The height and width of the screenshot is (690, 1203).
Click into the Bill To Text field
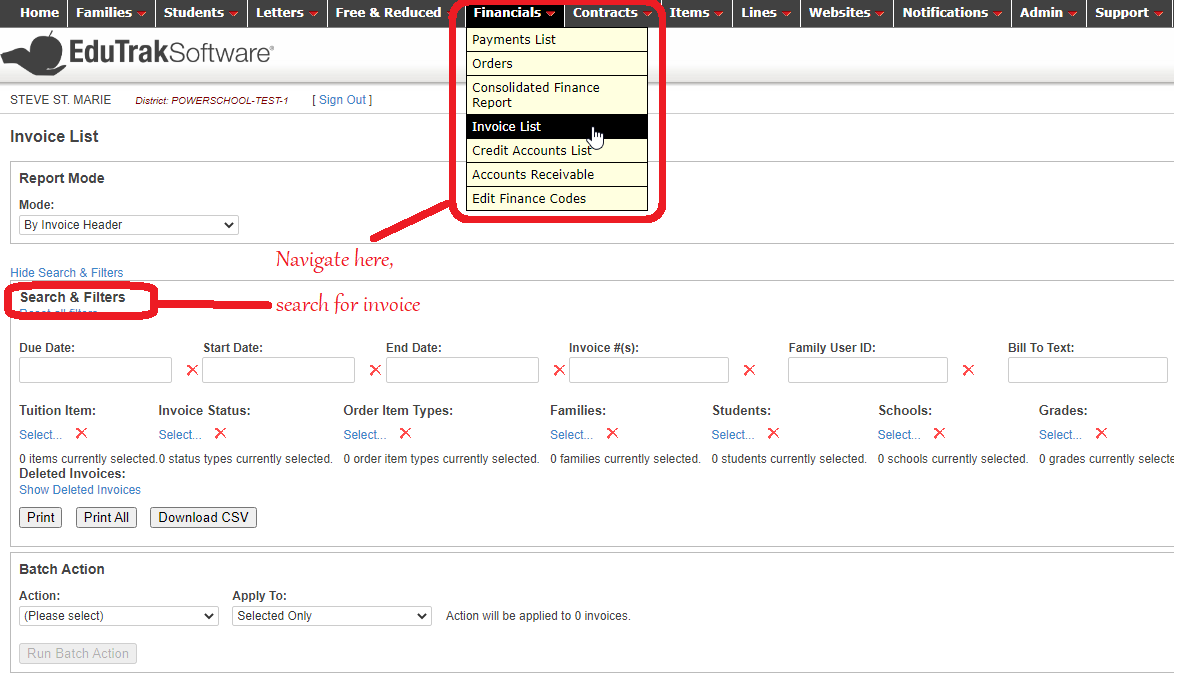(x=1087, y=370)
